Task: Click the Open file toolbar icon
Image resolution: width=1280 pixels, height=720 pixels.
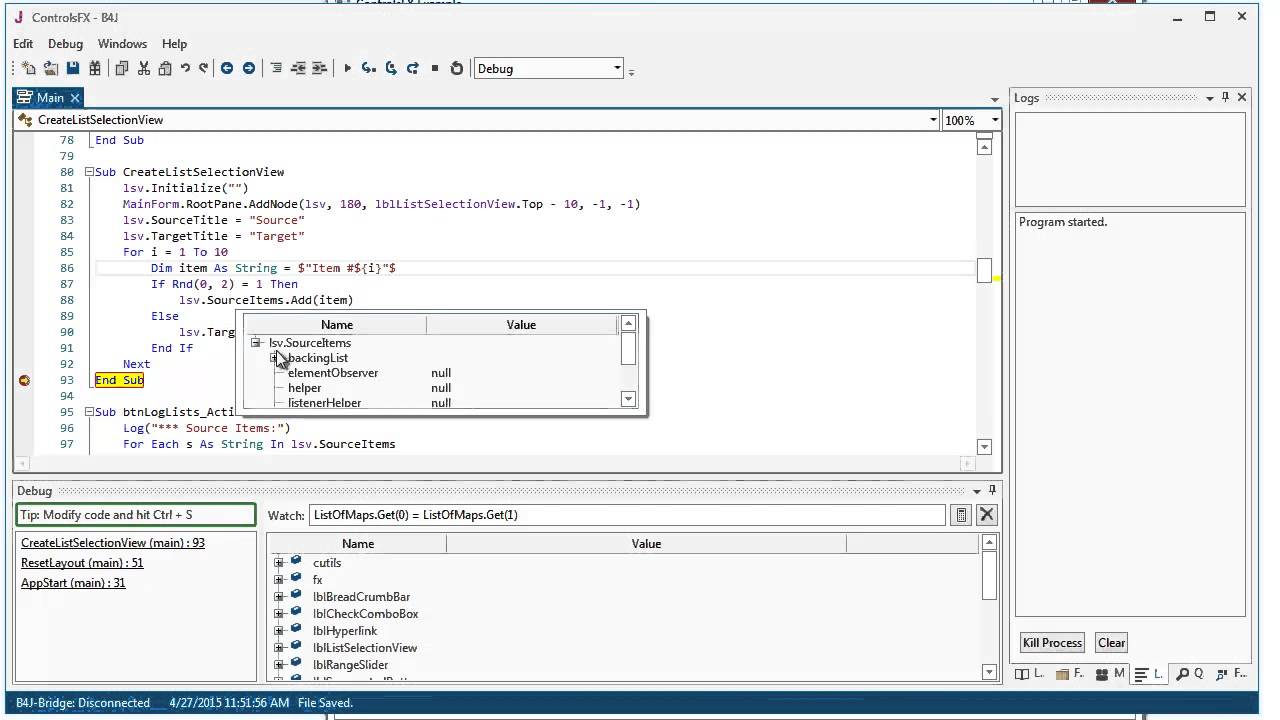Action: 51,68
